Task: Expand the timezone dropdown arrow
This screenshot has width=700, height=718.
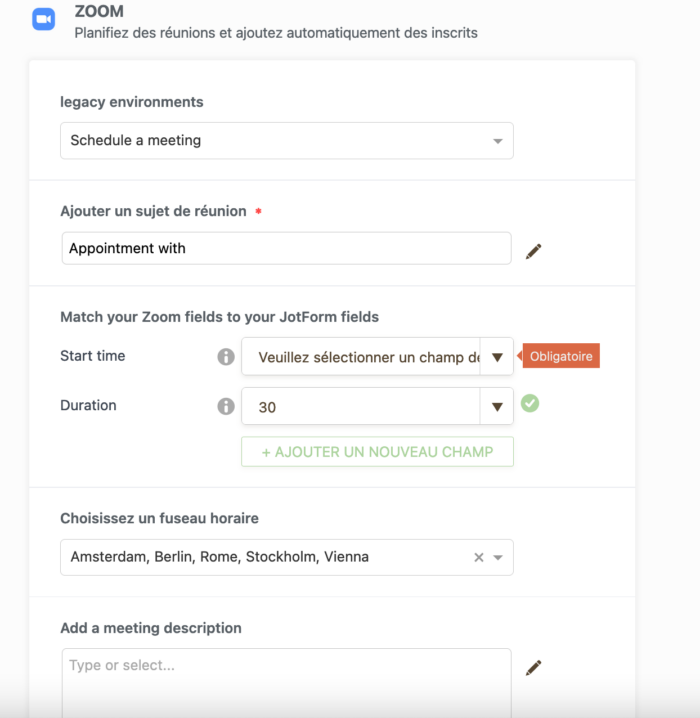Action: point(498,558)
